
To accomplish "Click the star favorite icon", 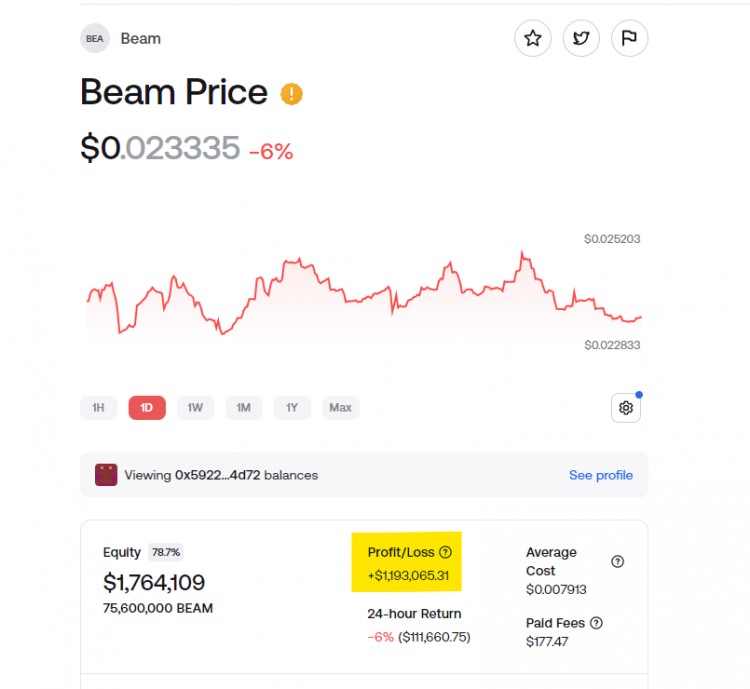I will point(532,38).
